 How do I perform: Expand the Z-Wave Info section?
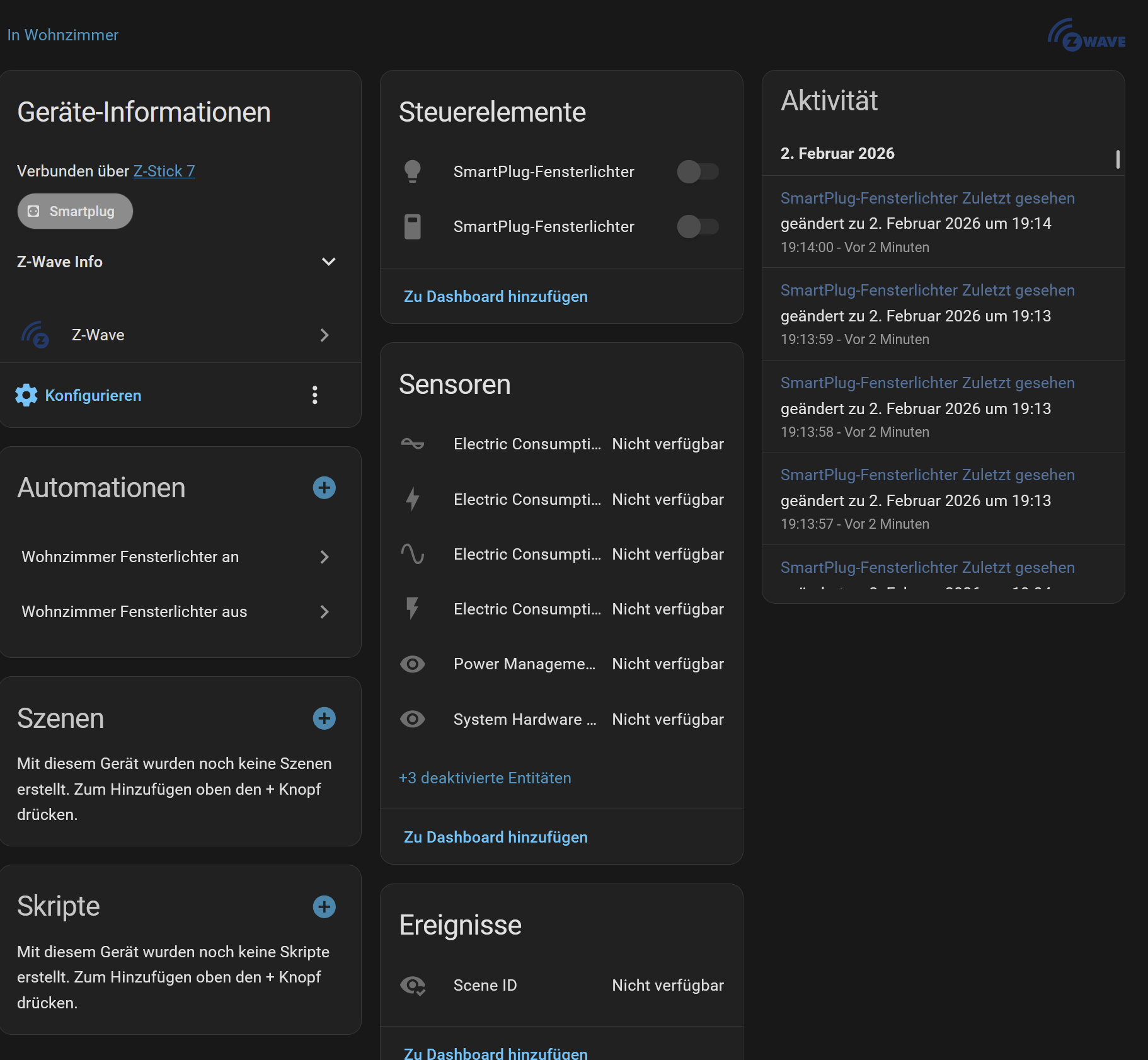[x=328, y=262]
